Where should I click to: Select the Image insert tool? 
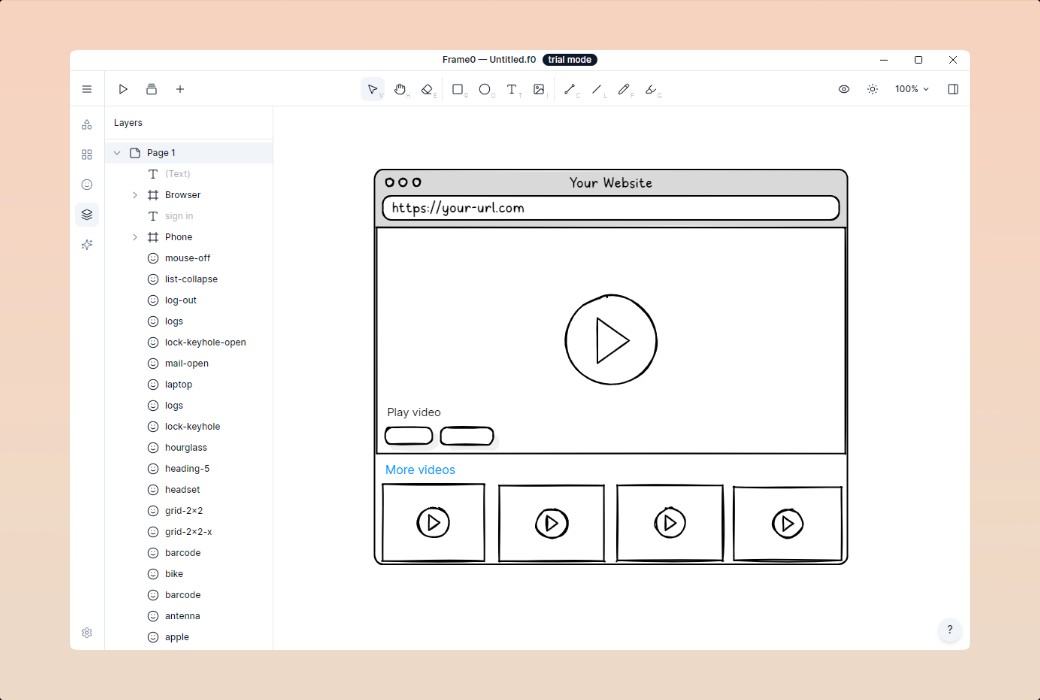click(x=539, y=89)
